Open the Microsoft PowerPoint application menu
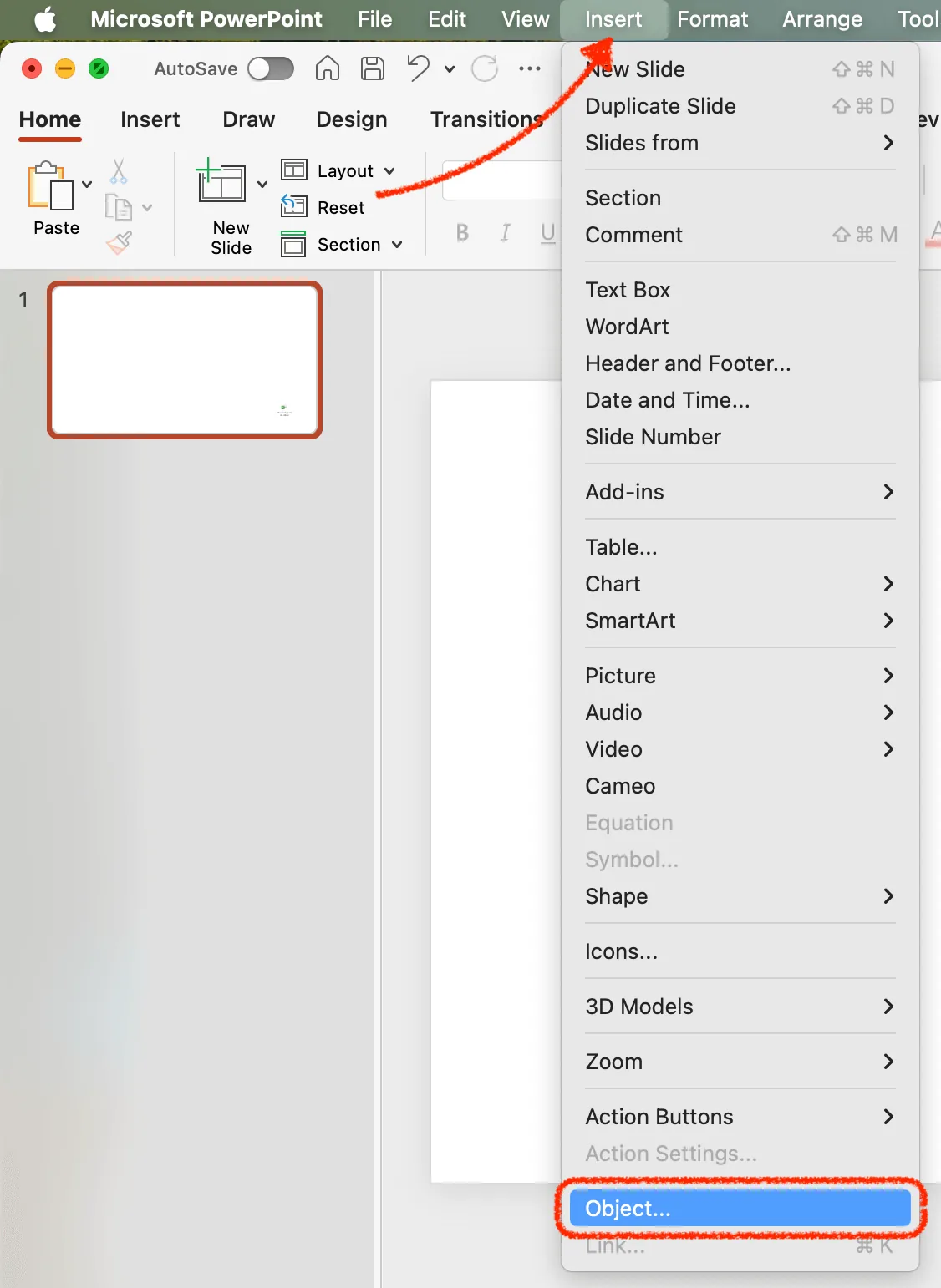This screenshot has width=941, height=1288. tap(206, 19)
